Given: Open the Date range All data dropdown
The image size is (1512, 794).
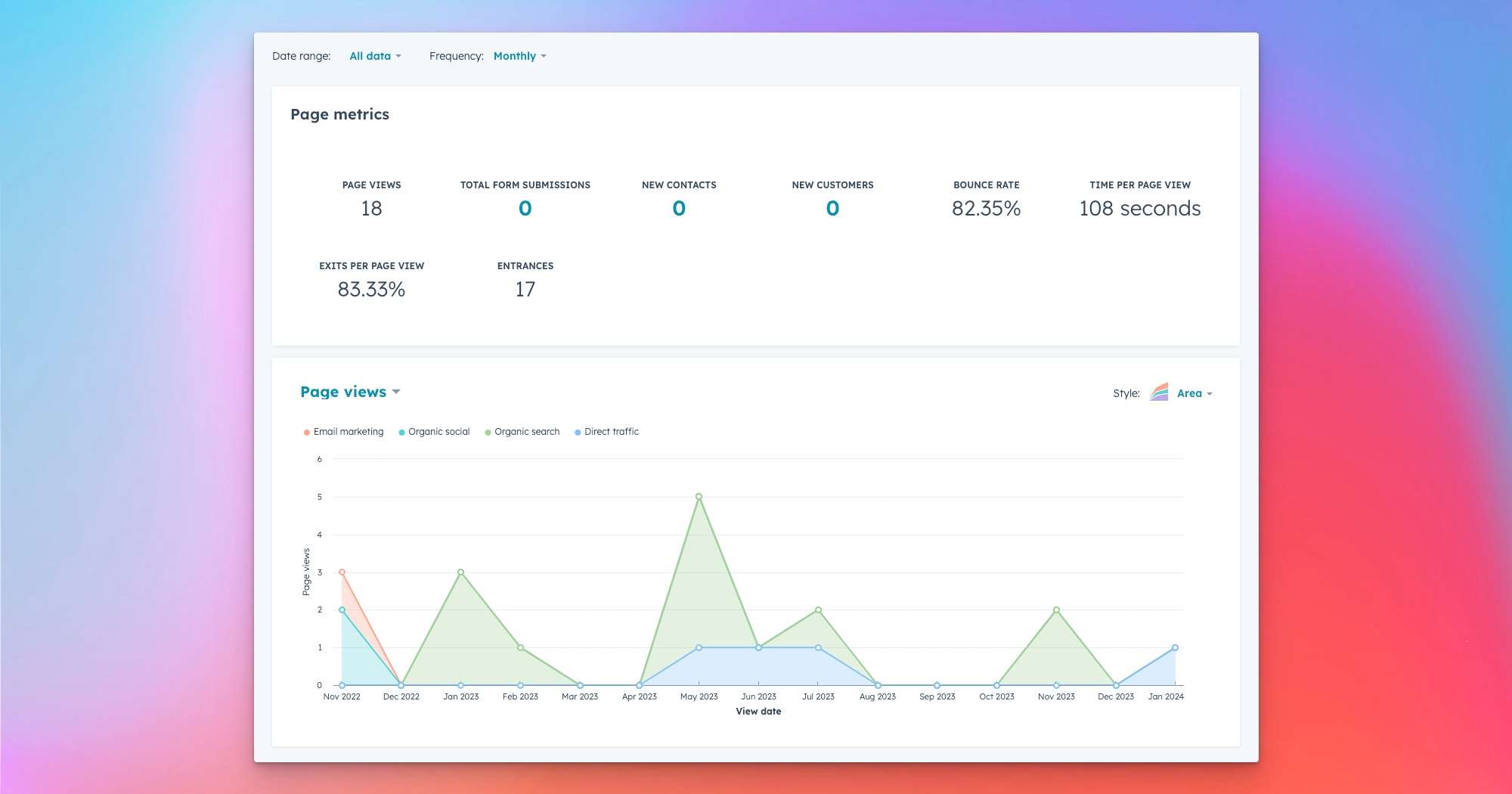Looking at the screenshot, I should click(375, 56).
